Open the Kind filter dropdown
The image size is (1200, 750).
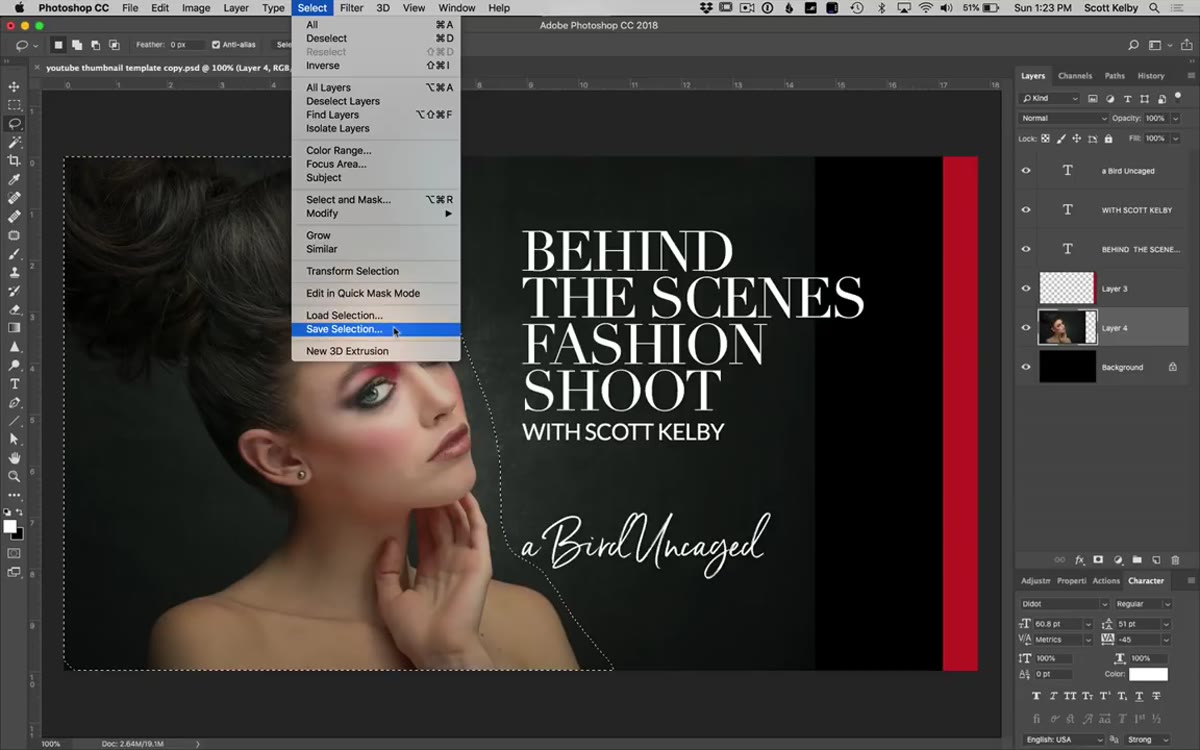(1049, 98)
